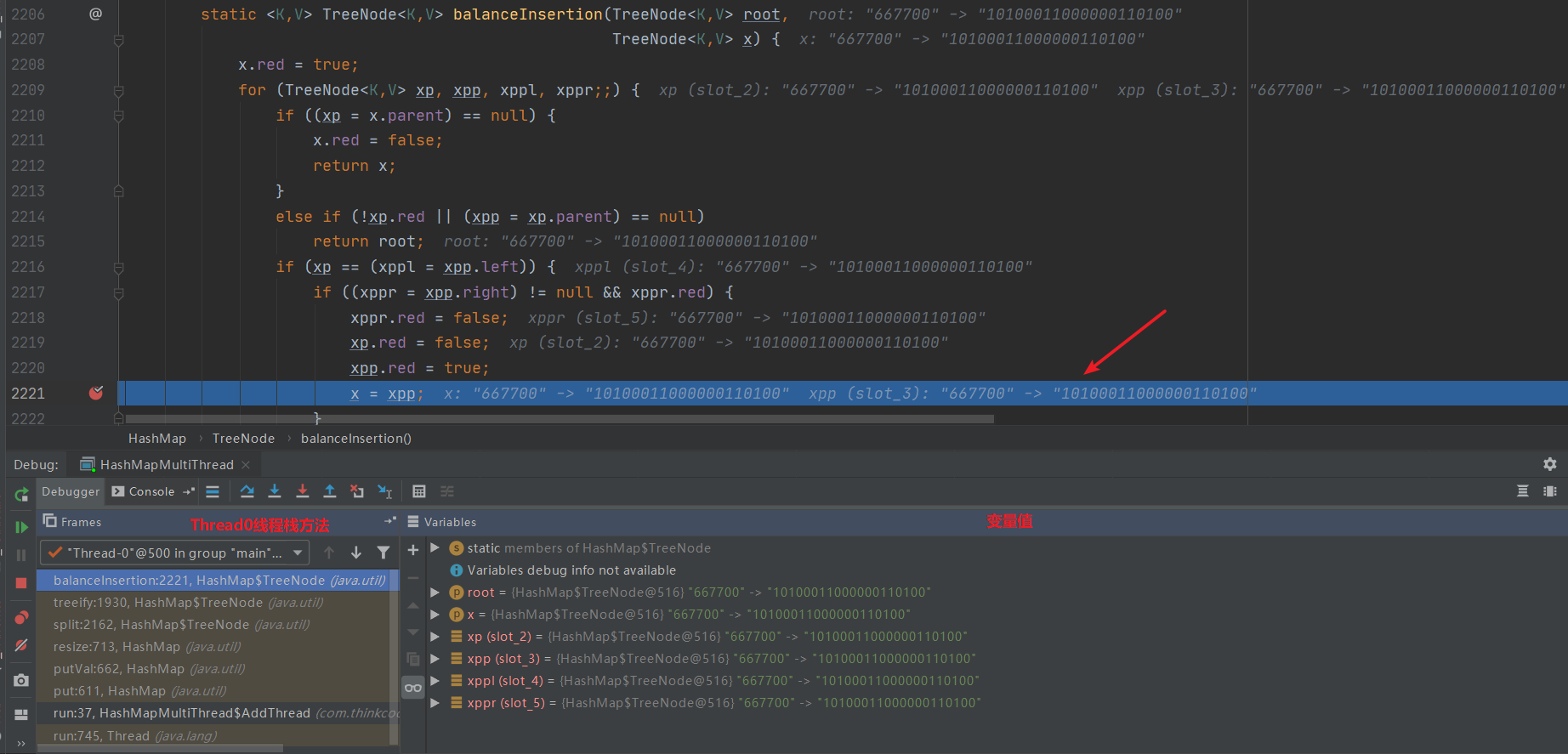Switch to the Debugger tab

point(71,491)
